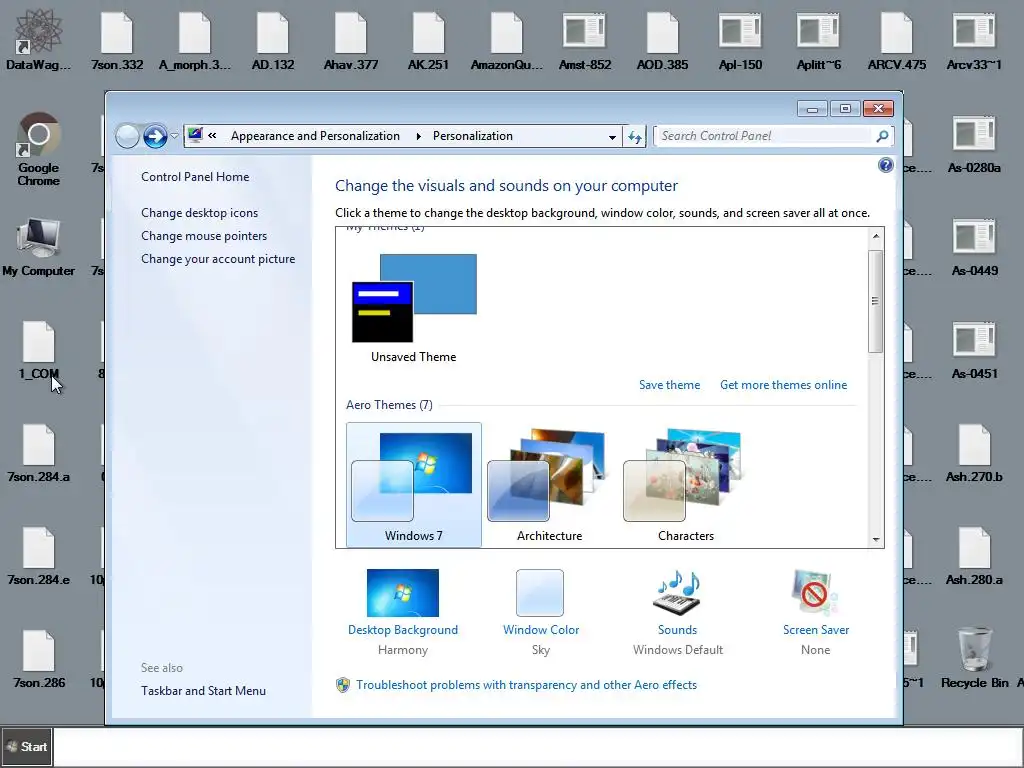The width and height of the screenshot is (1024, 768).
Task: Click the themes list scroll-down arrow
Action: (x=876, y=539)
